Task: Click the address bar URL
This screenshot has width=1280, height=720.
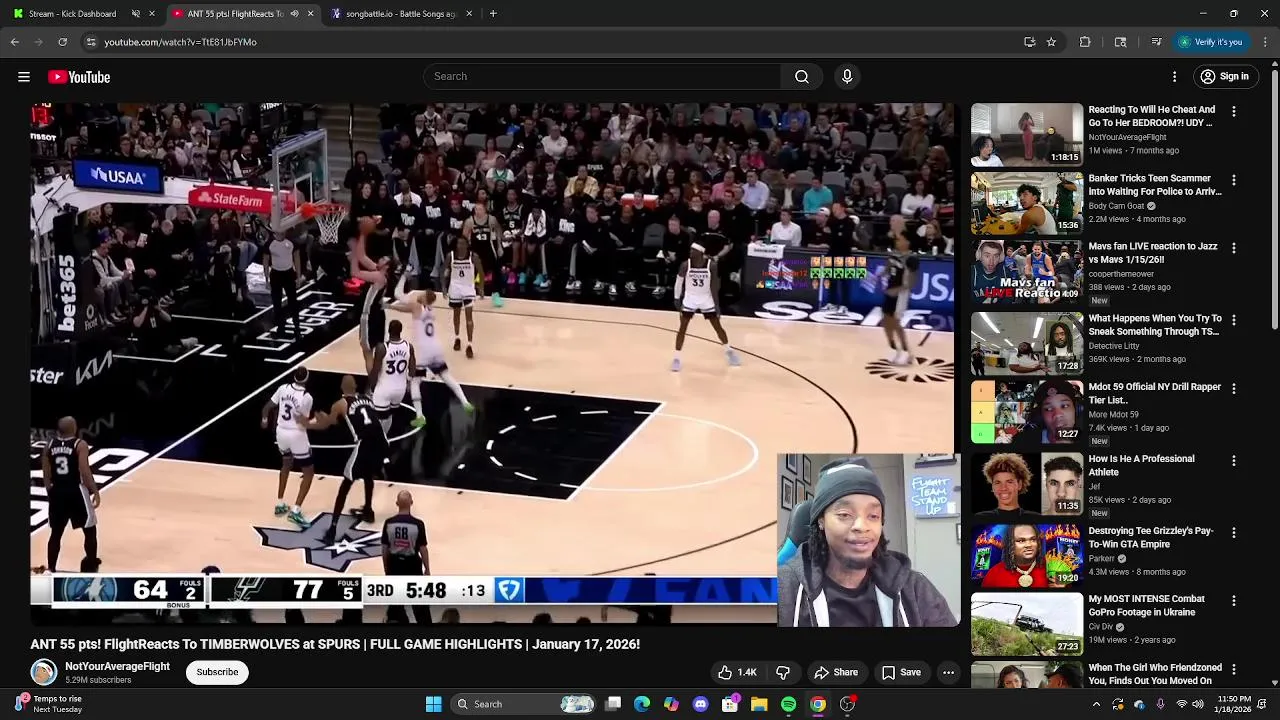Action: pos(180,42)
